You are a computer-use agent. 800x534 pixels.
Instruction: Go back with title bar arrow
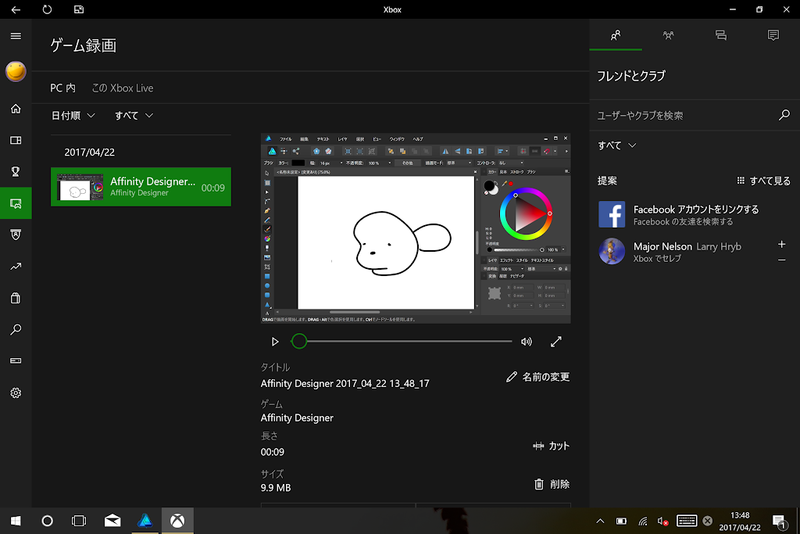(x=16, y=9)
